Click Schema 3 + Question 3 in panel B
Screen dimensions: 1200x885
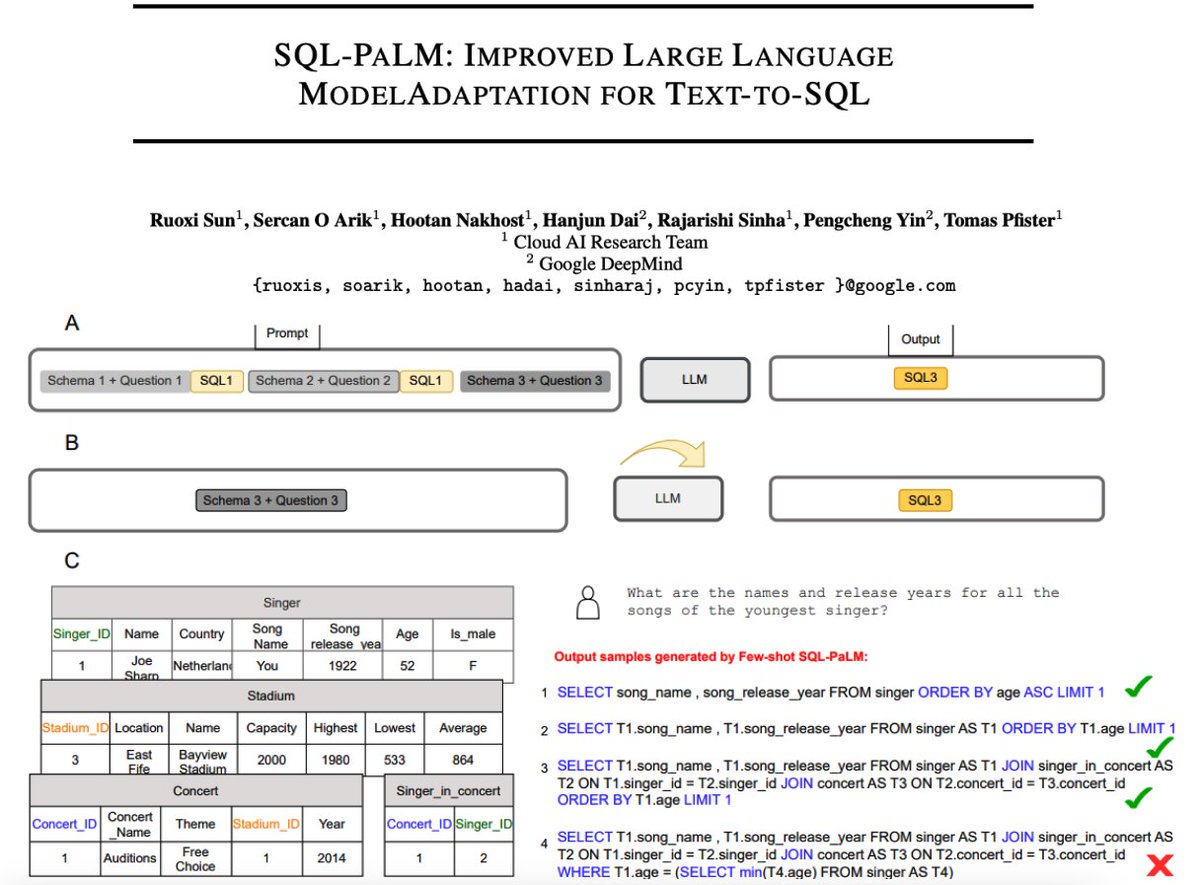pos(271,500)
